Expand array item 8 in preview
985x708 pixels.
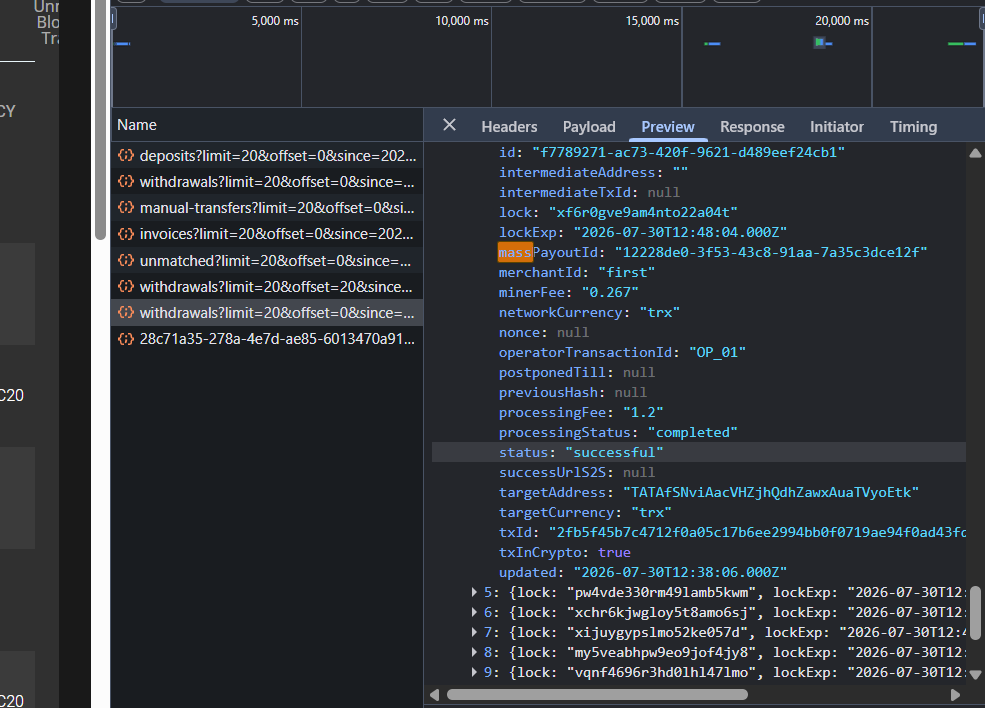coord(474,652)
